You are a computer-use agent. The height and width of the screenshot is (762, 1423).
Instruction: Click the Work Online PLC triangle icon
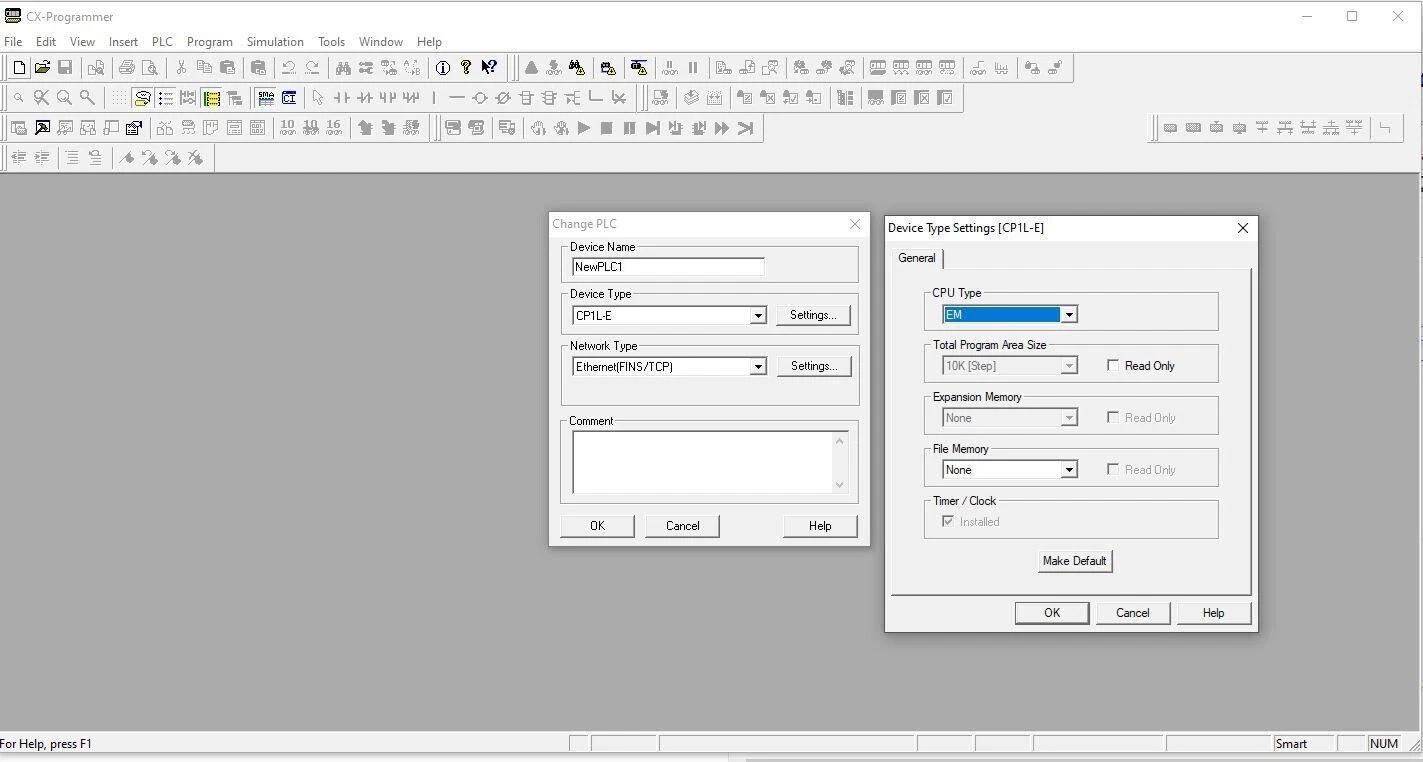(x=531, y=68)
